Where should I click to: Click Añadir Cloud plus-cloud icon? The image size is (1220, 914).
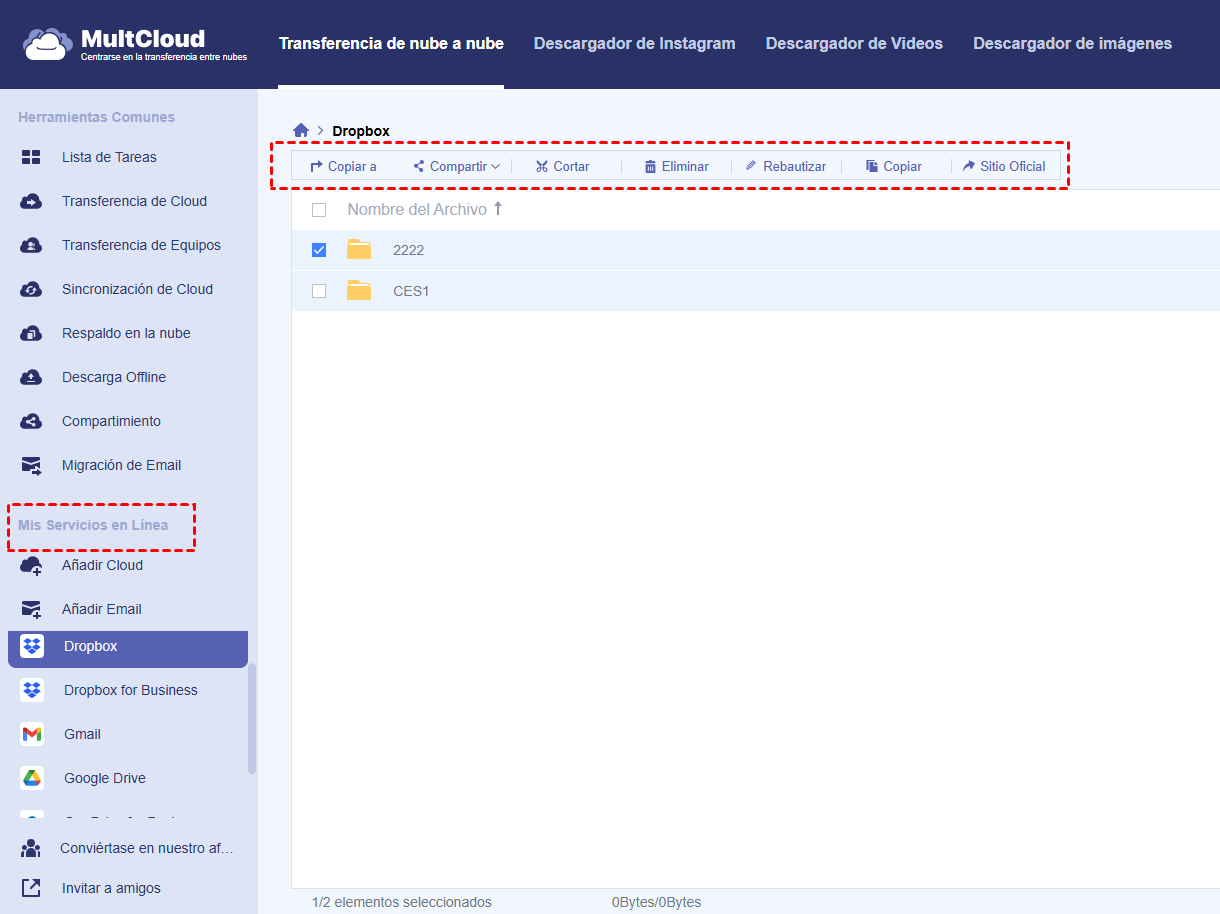point(31,566)
